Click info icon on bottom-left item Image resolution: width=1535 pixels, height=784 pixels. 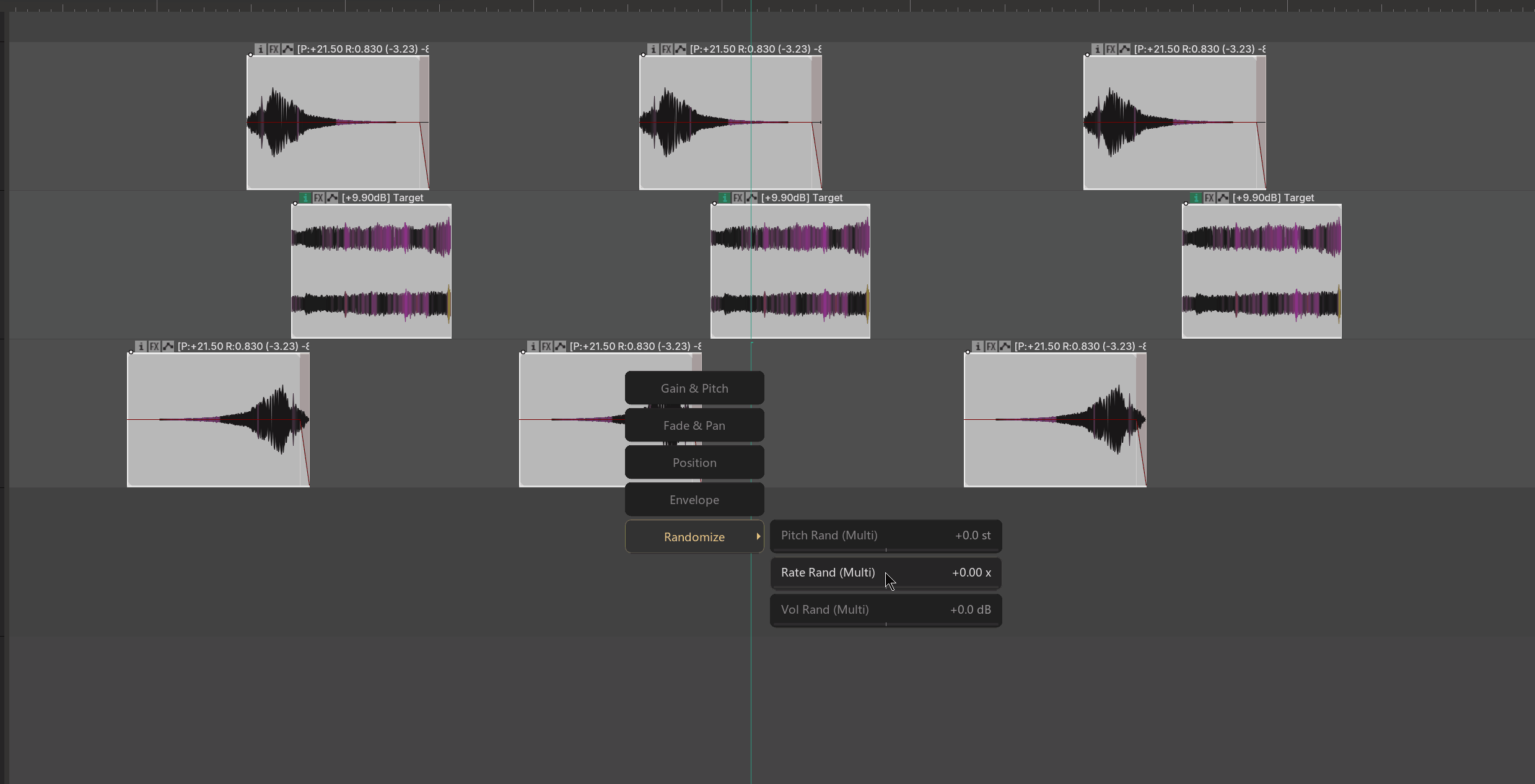pyautogui.click(x=141, y=346)
